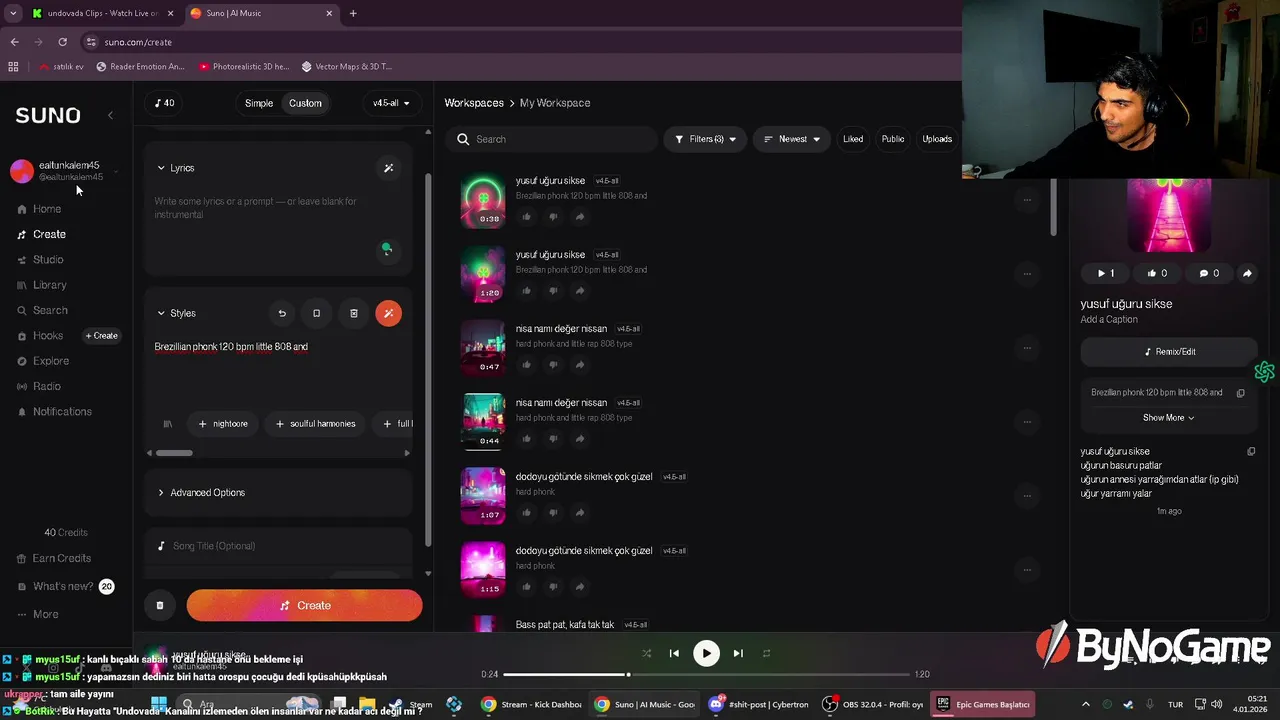1280x720 pixels.
Task: Click the play count button in details panel
Action: [1106, 273]
